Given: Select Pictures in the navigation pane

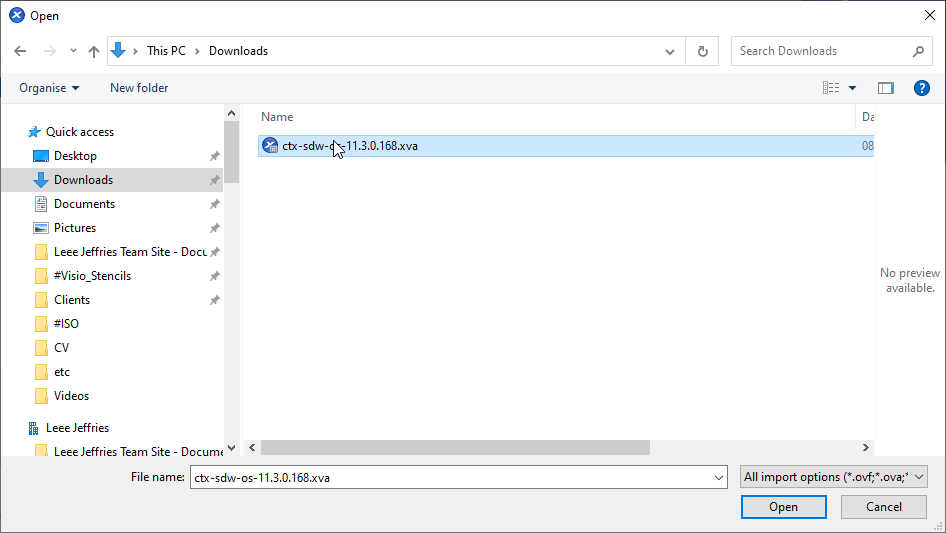Looking at the screenshot, I should 75,228.
